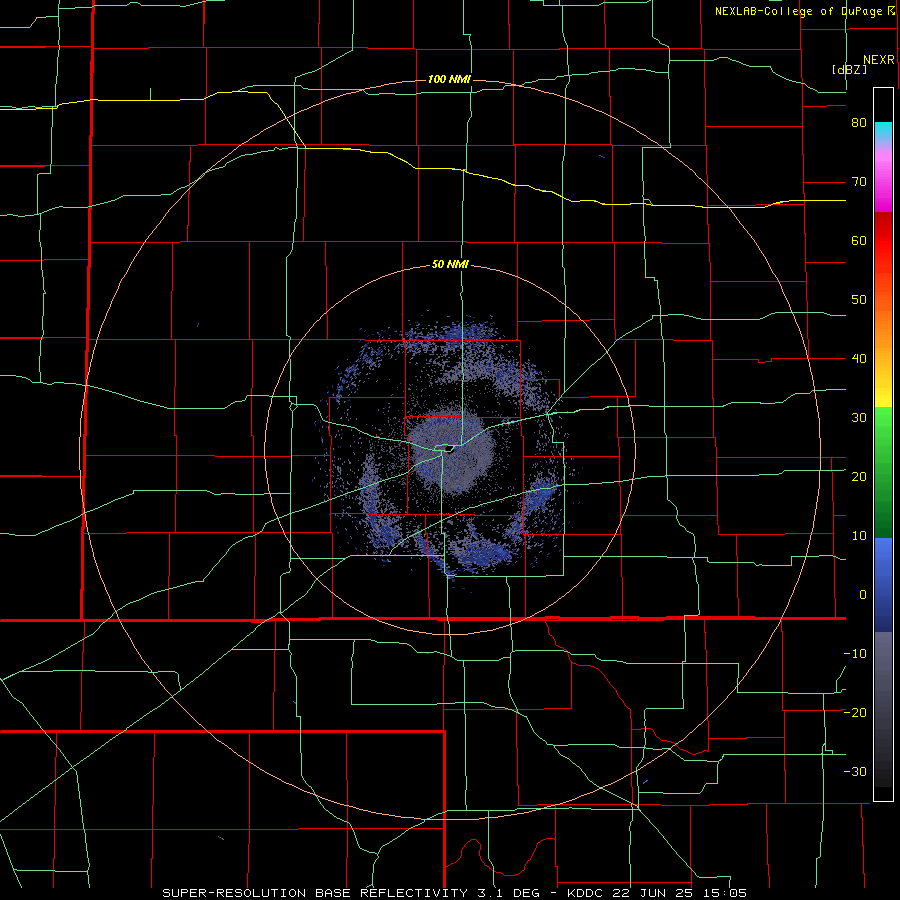The image size is (900, 900).
Task: Click the [dBZ] unit label
Action: click(x=849, y=69)
